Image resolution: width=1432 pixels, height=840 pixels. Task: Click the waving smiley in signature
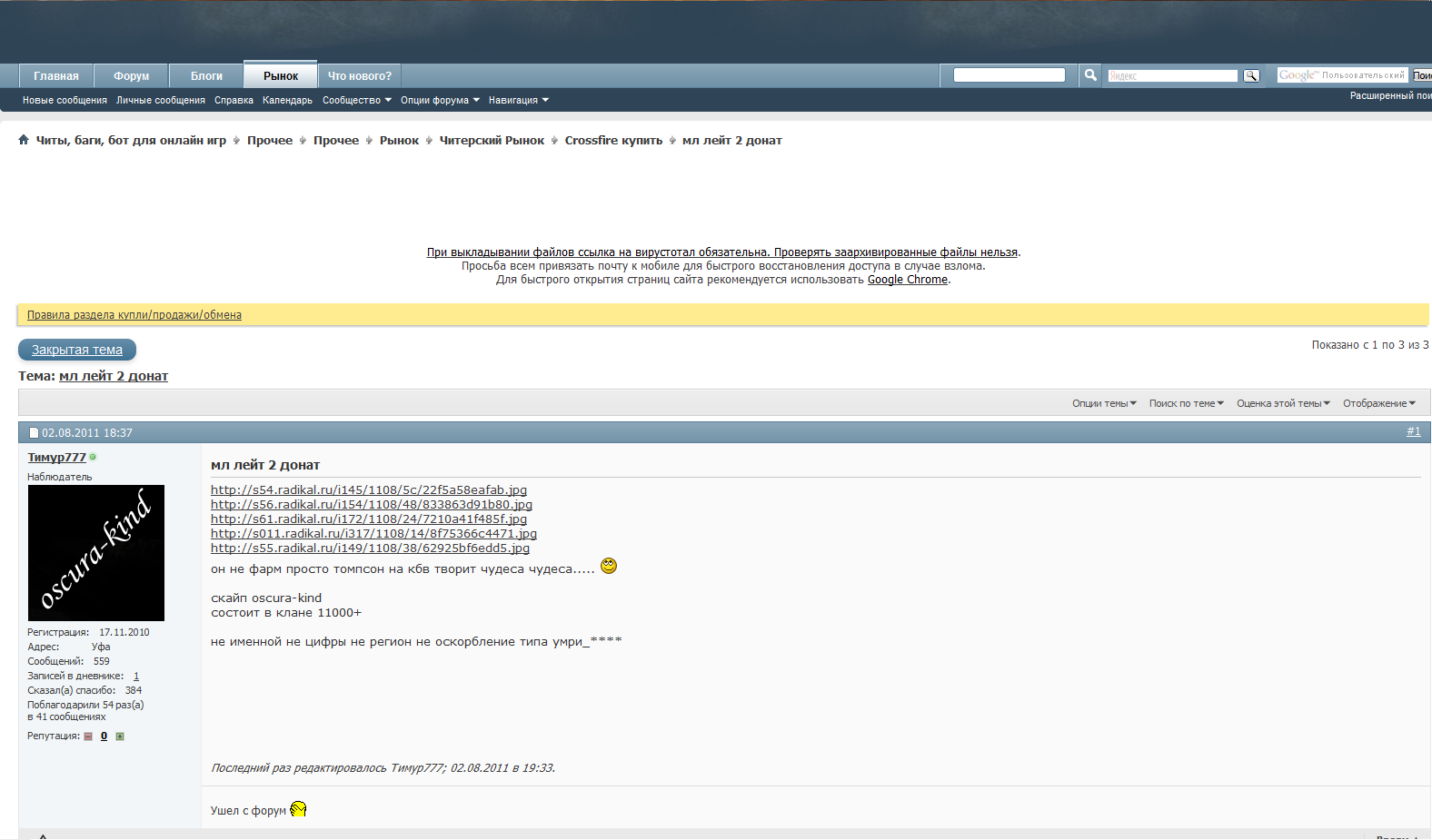coord(298,809)
